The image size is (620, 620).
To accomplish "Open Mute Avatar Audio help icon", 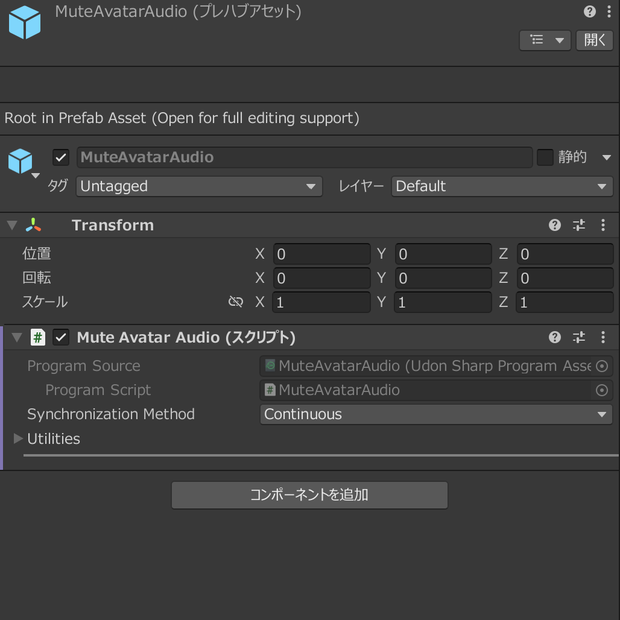I will coord(555,337).
